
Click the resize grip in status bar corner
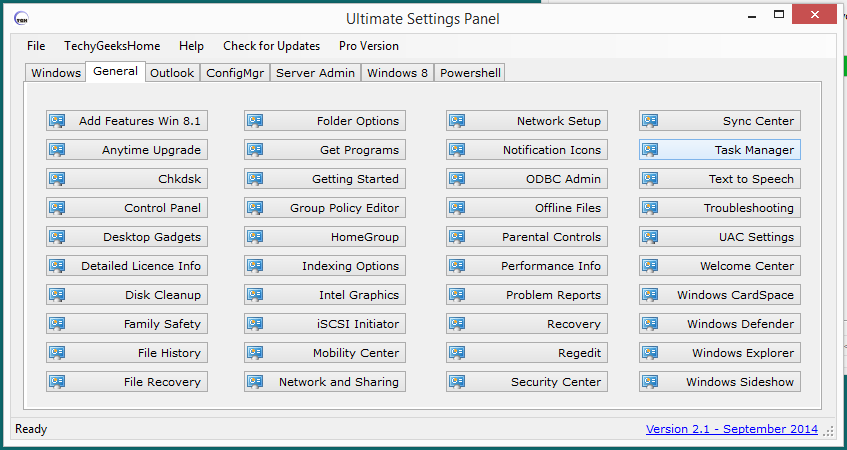pyautogui.click(x=828, y=431)
